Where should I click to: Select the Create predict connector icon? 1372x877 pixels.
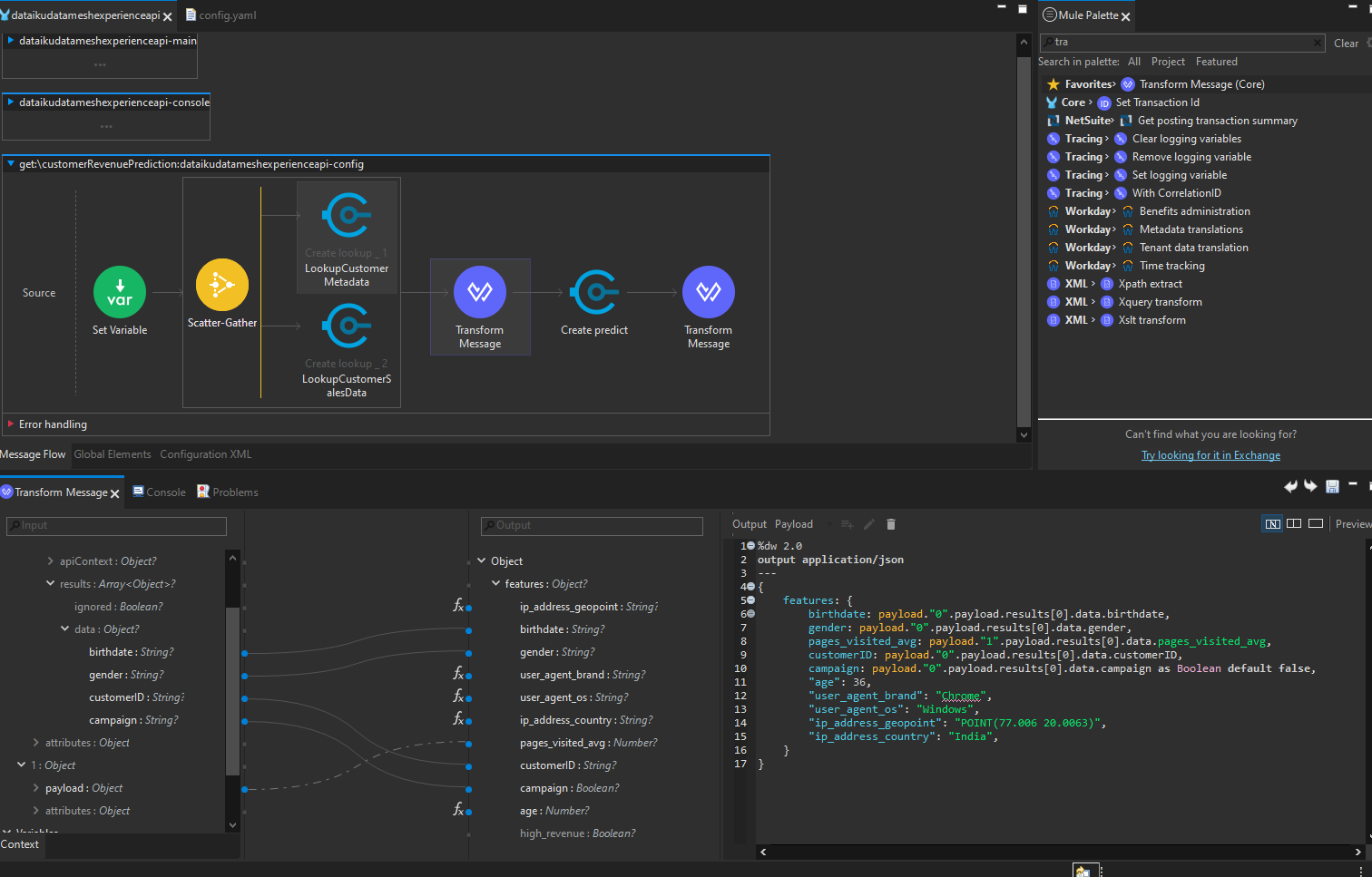click(x=594, y=292)
